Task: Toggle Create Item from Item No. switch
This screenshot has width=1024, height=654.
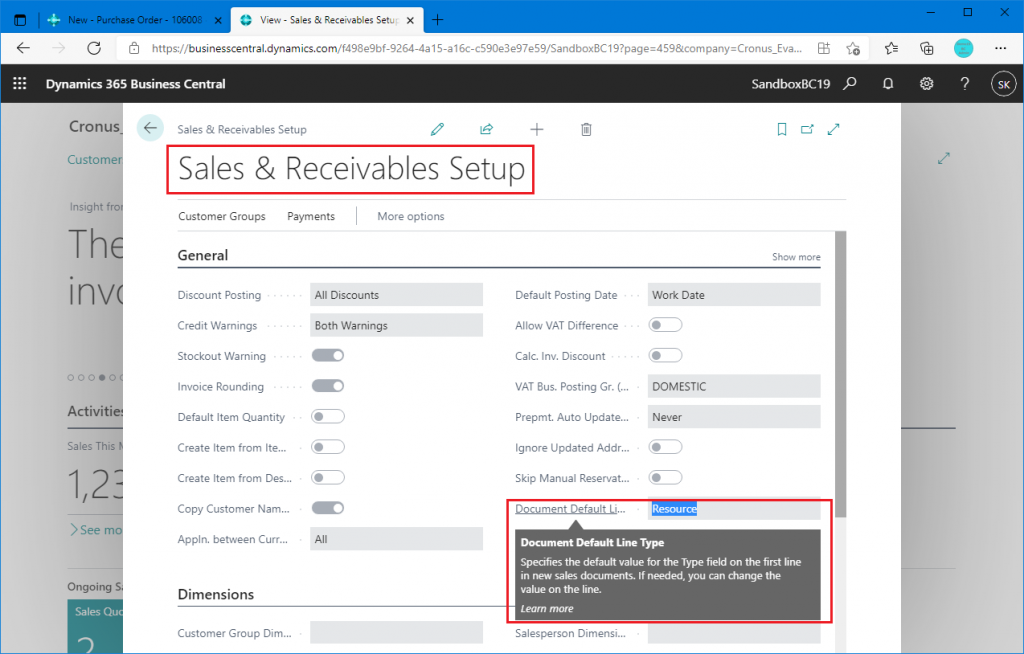Action: point(328,447)
